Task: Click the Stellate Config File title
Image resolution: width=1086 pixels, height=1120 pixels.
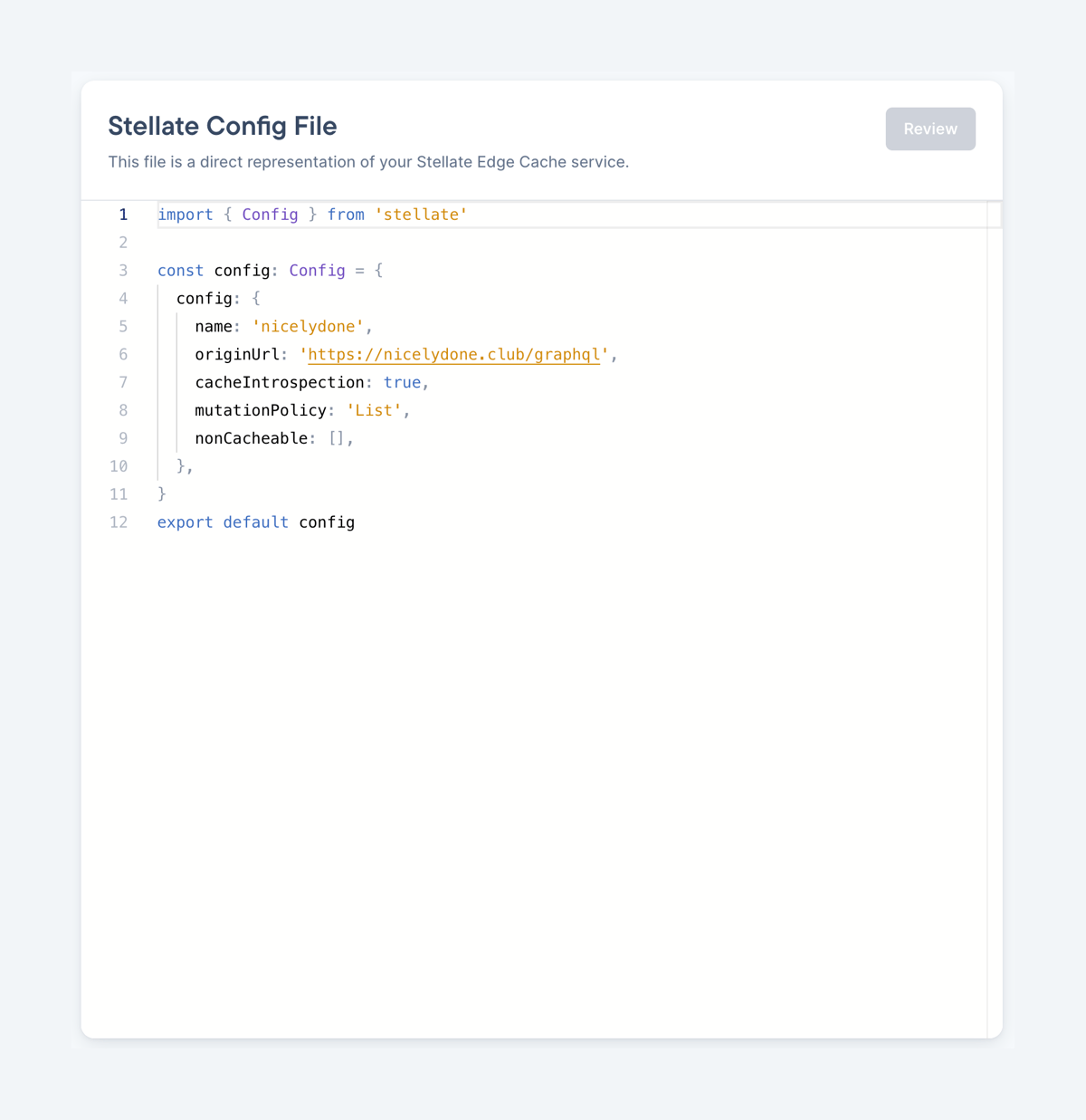Action: tap(222, 126)
